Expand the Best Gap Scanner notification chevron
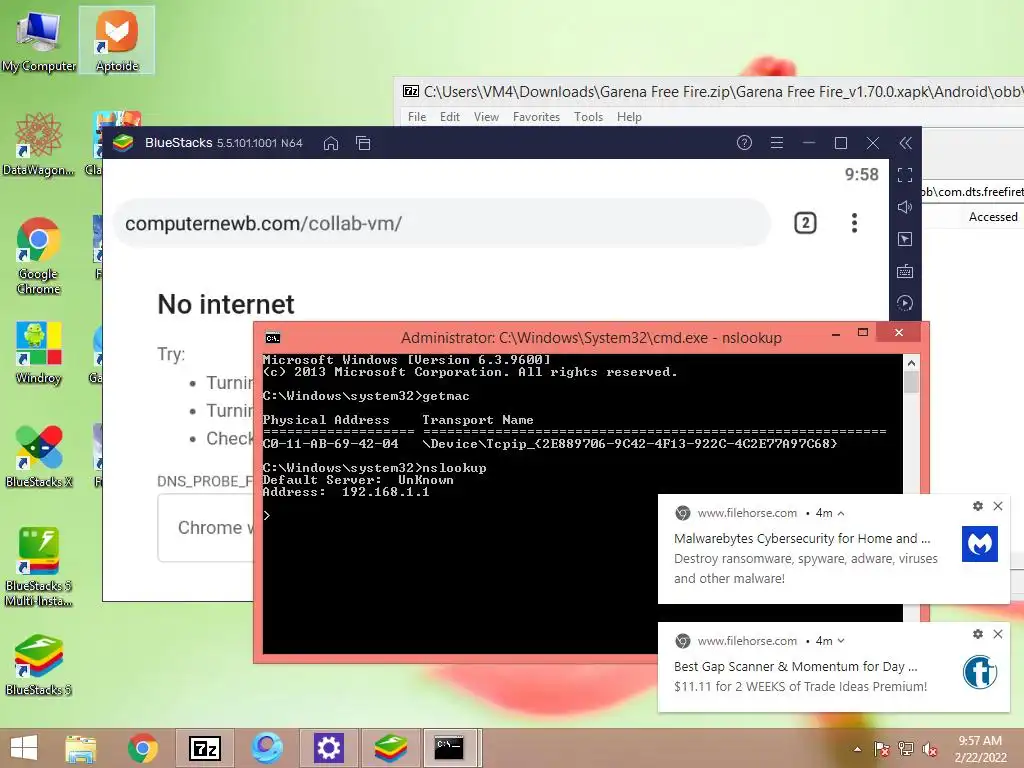Screen dimensions: 1024x768 pyautogui.click(x=840, y=641)
